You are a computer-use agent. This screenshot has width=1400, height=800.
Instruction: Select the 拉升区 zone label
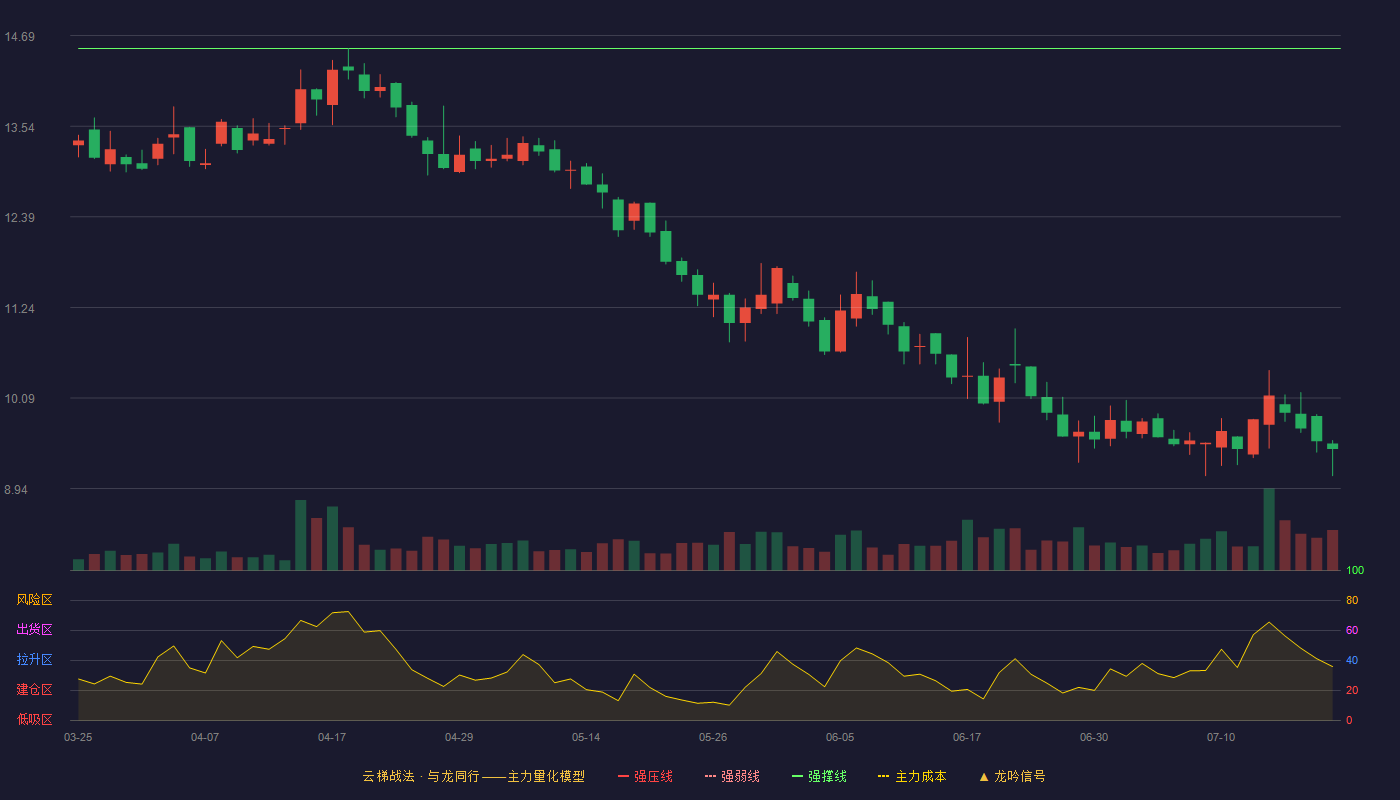pos(34,660)
